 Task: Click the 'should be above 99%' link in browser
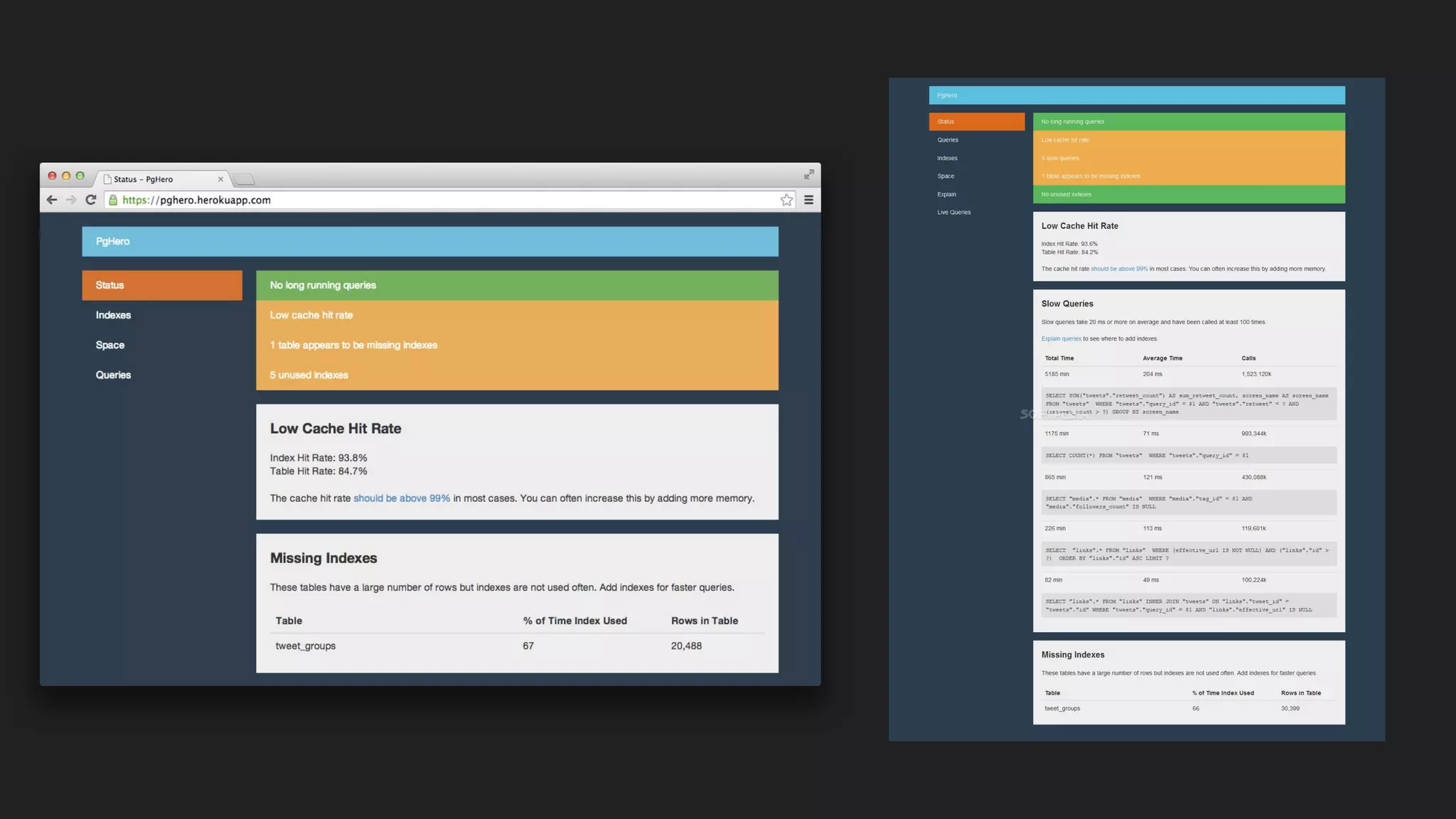point(402,498)
